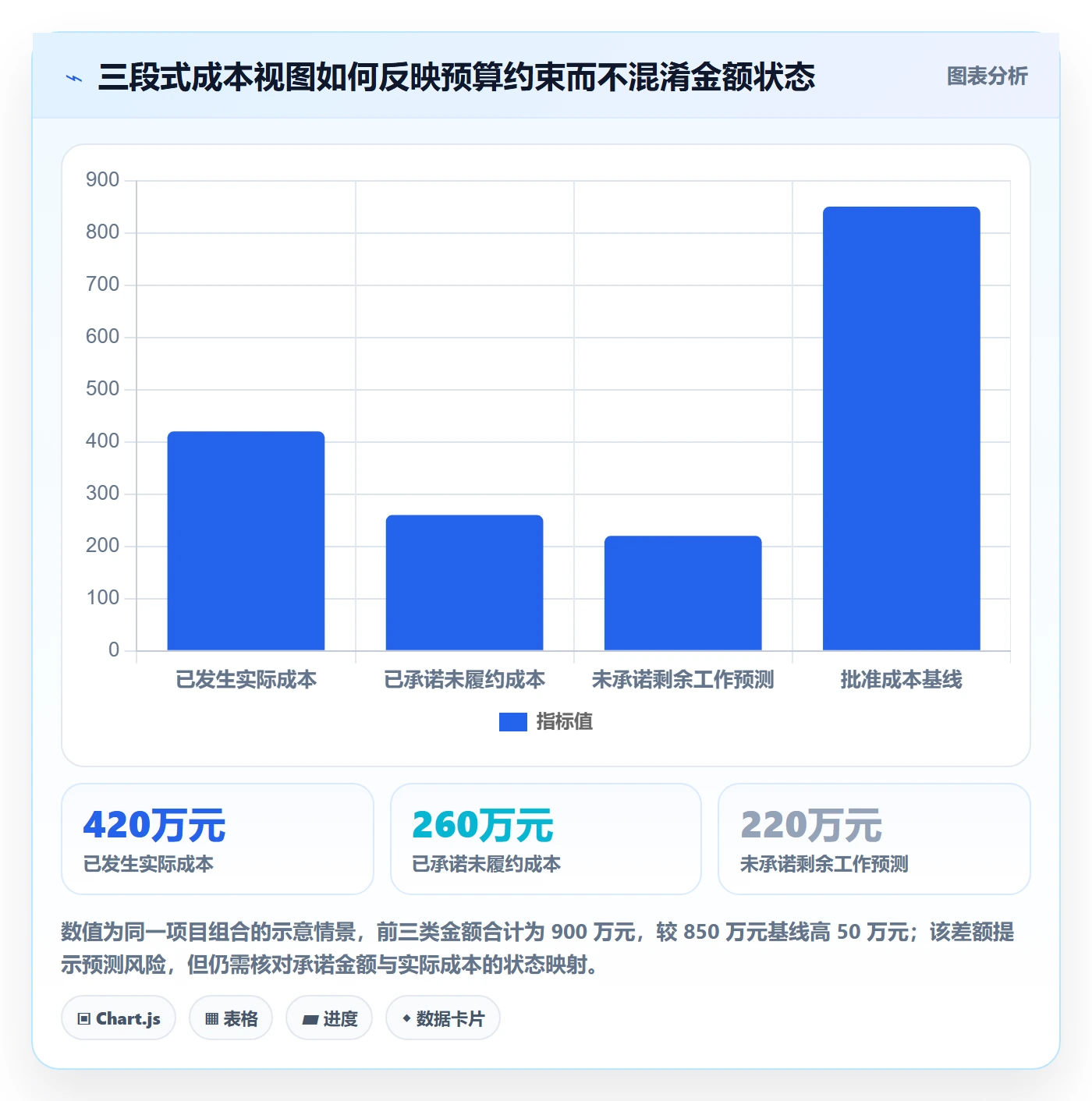Select the 进度 tag chip

point(329,1018)
